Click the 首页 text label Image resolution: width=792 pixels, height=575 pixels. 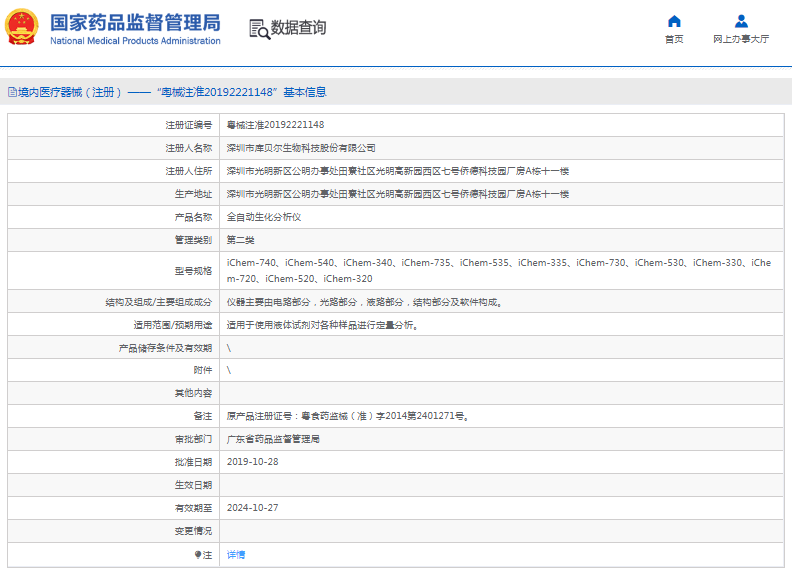(674, 39)
